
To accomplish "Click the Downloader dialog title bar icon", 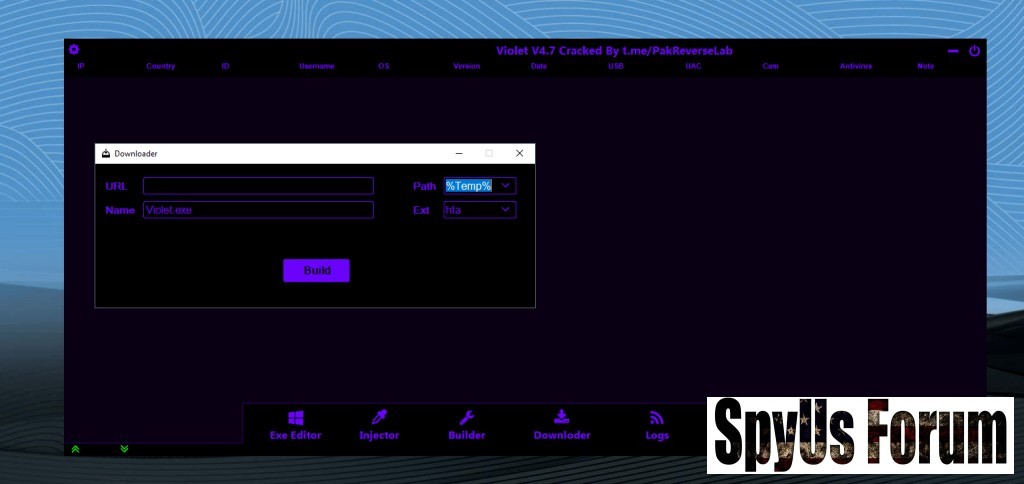I will (106, 154).
